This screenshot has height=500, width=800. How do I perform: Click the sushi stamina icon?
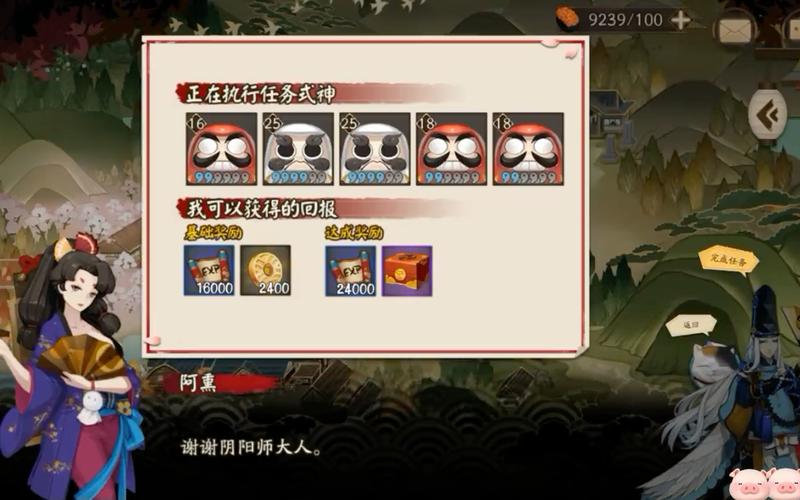(x=567, y=18)
